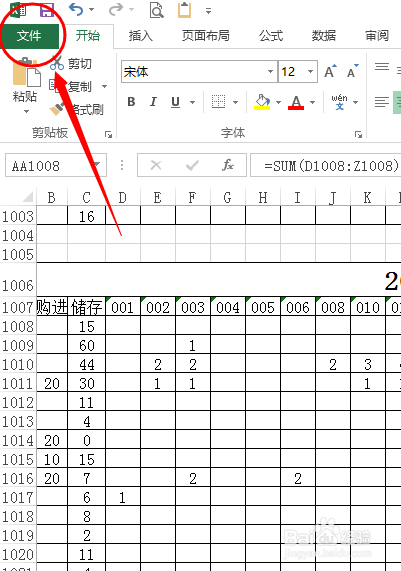
Task: Expand font color dropdown arrow
Action: click(312, 102)
